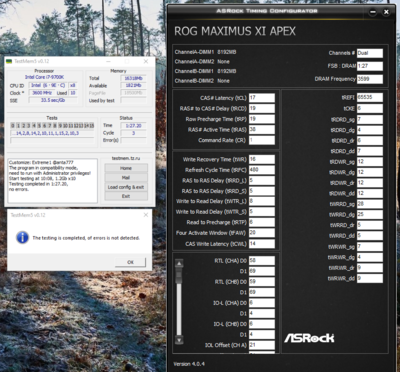The image size is (400, 372).
Task: Click the blue information icon in the dialog
Action: (x=22, y=238)
